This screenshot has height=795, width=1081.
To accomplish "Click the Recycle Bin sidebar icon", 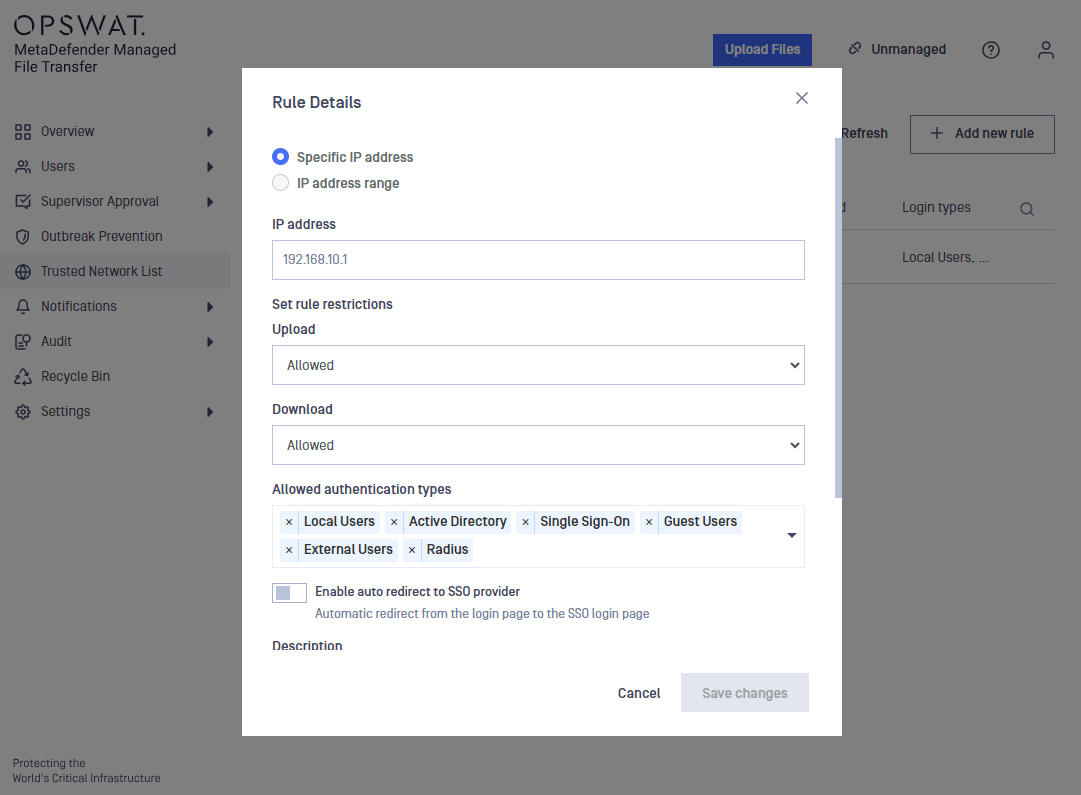I will (x=22, y=377).
